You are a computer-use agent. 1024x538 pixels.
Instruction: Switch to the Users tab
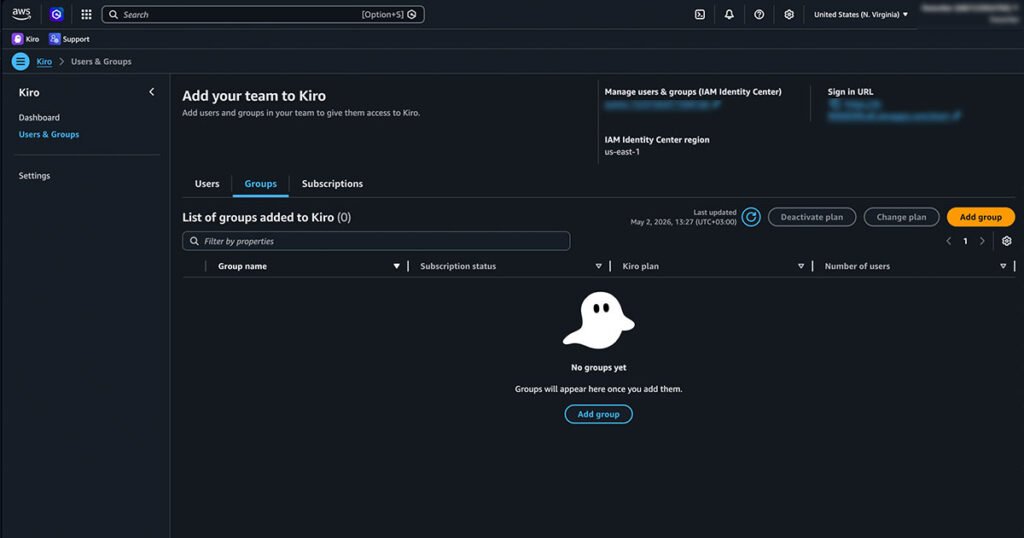pyautogui.click(x=207, y=184)
